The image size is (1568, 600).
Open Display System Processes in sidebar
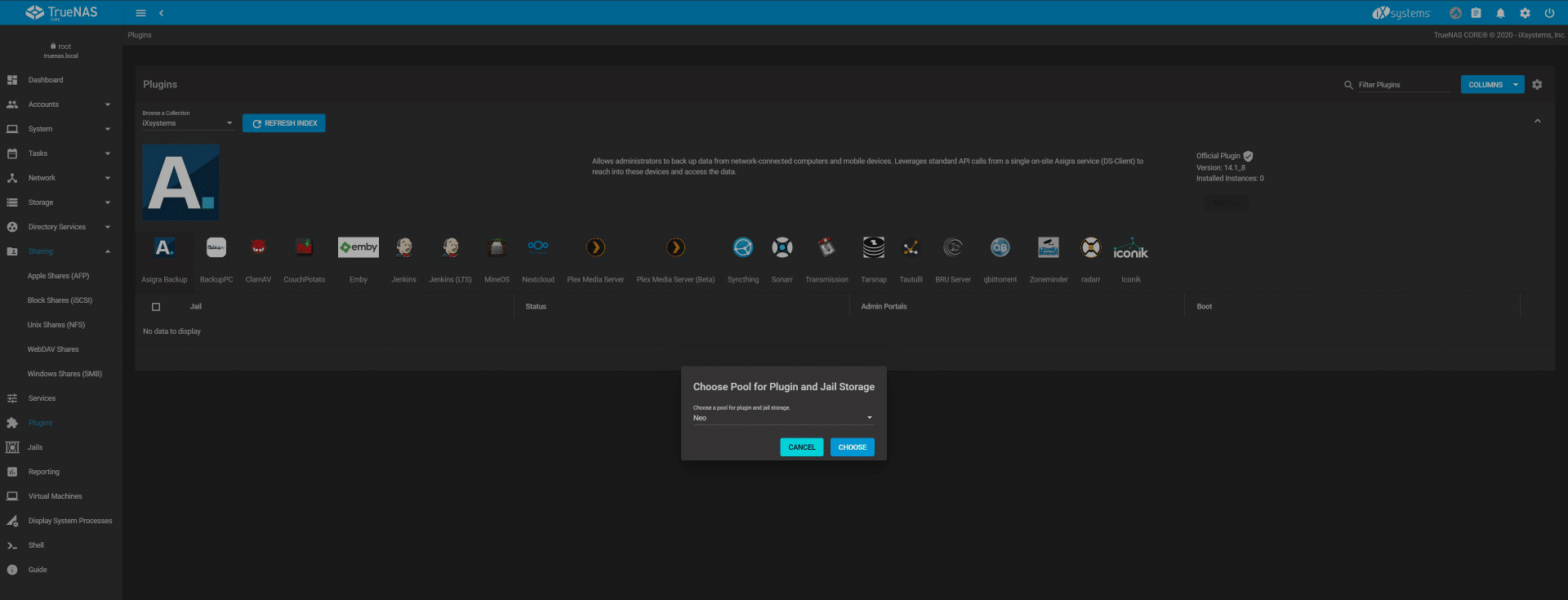click(61, 521)
